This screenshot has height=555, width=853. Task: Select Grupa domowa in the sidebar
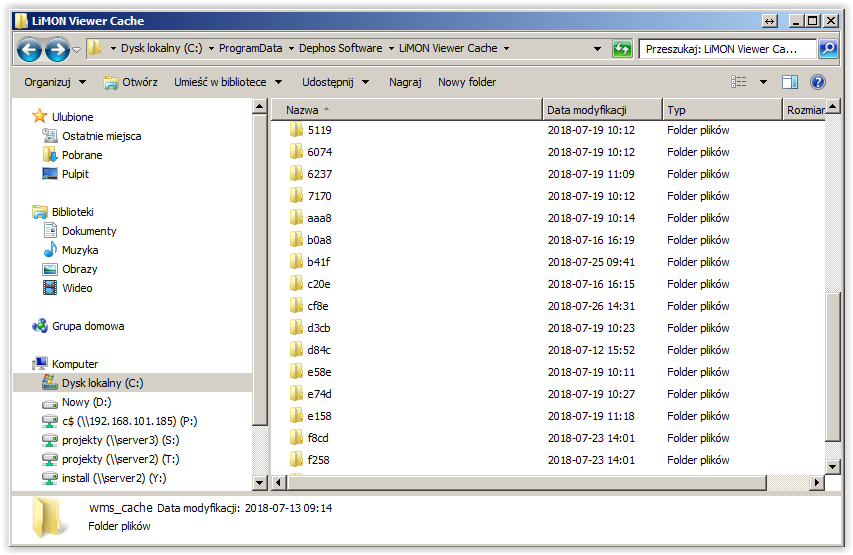pos(88,326)
